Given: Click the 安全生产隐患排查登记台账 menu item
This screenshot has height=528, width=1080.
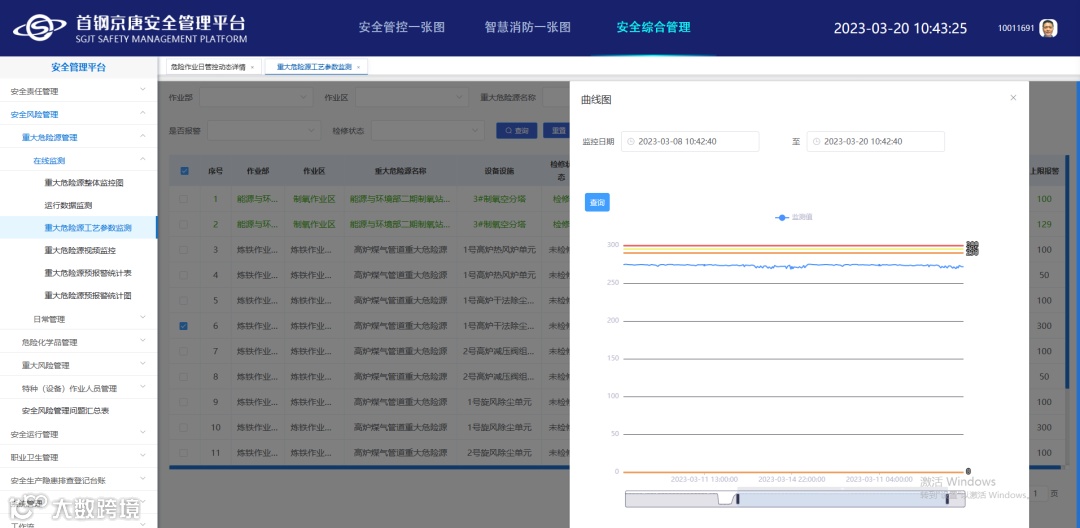Looking at the screenshot, I should click(x=79, y=480).
